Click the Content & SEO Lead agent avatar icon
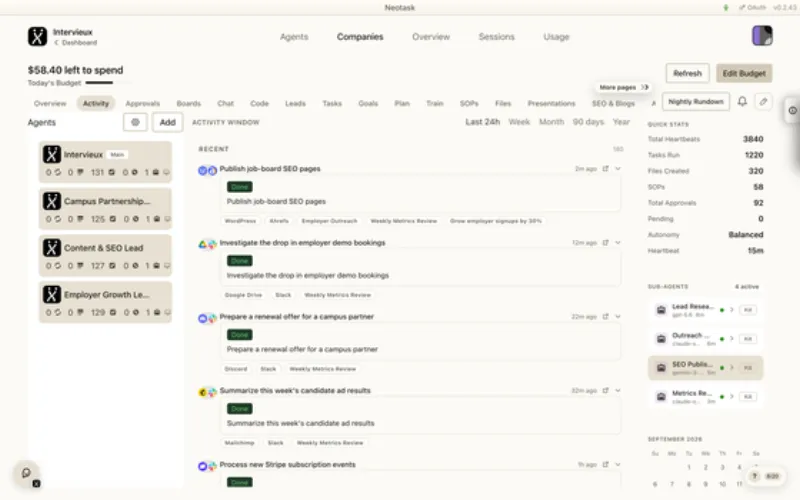 pyautogui.click(x=52, y=248)
